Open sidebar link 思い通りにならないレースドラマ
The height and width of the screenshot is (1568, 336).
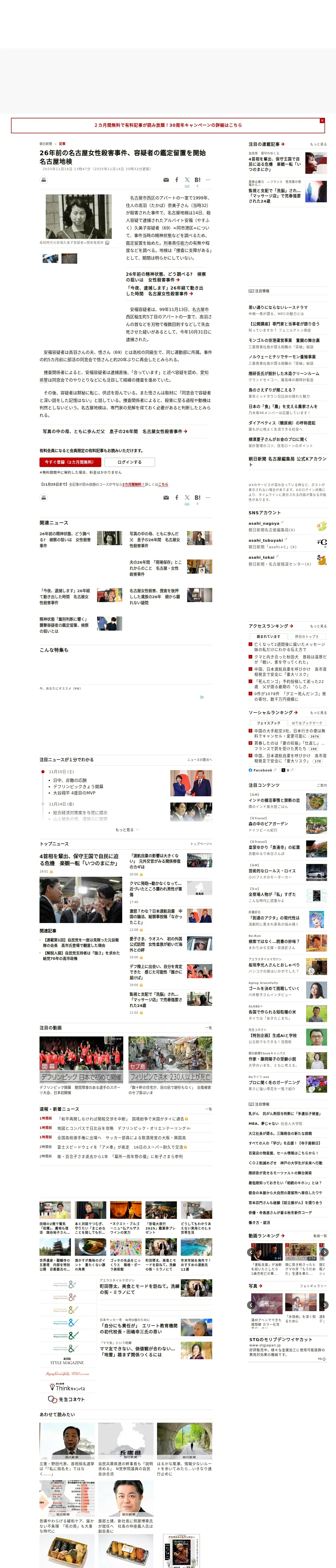coord(278,307)
